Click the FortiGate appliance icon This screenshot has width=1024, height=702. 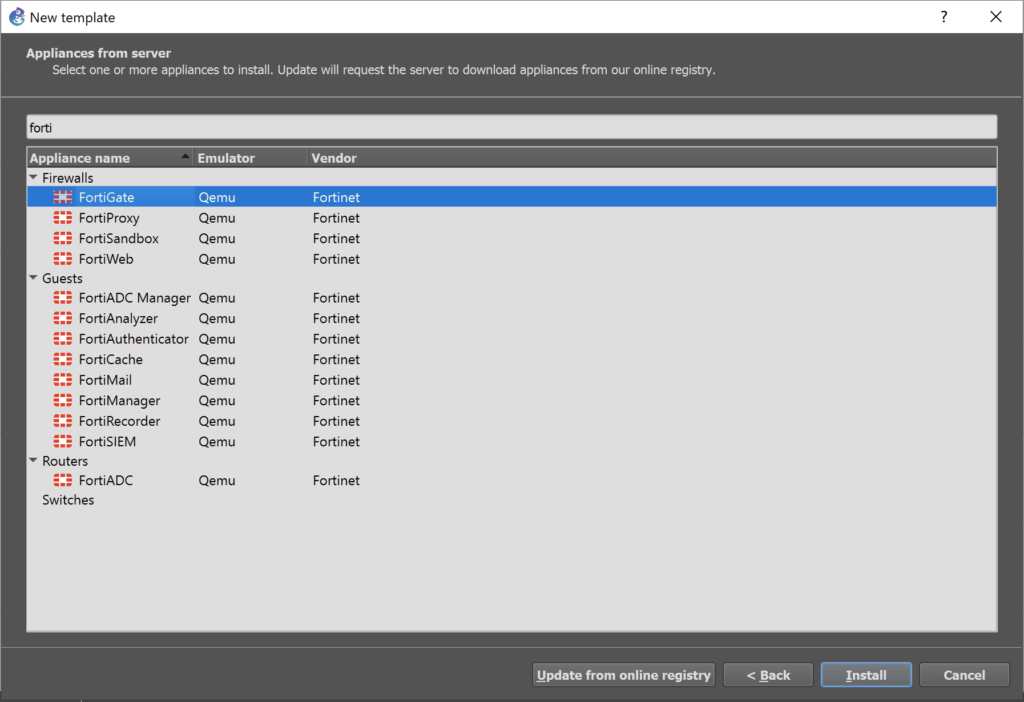pyautogui.click(x=64, y=196)
